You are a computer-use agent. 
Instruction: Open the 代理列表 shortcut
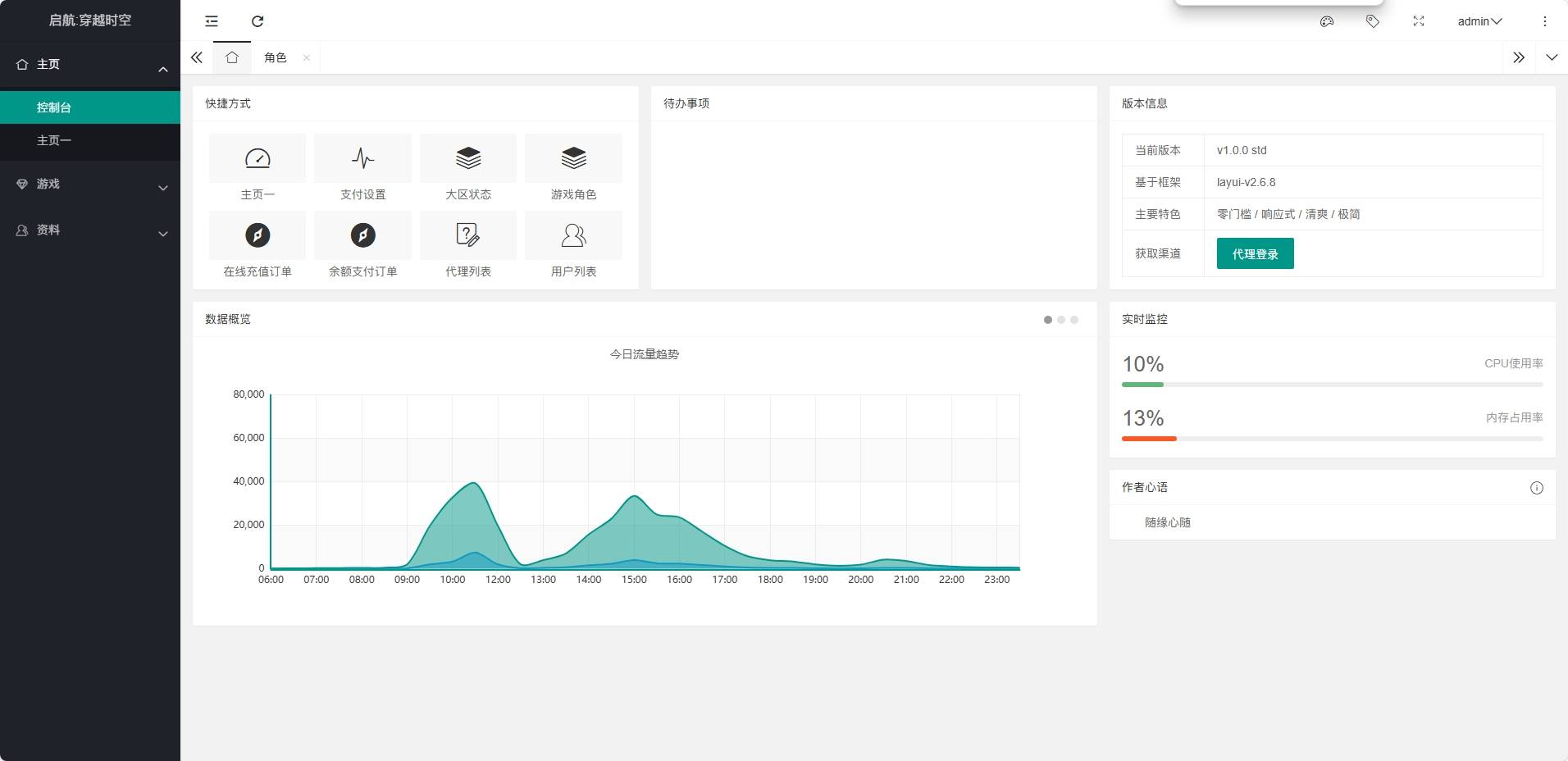tap(468, 245)
